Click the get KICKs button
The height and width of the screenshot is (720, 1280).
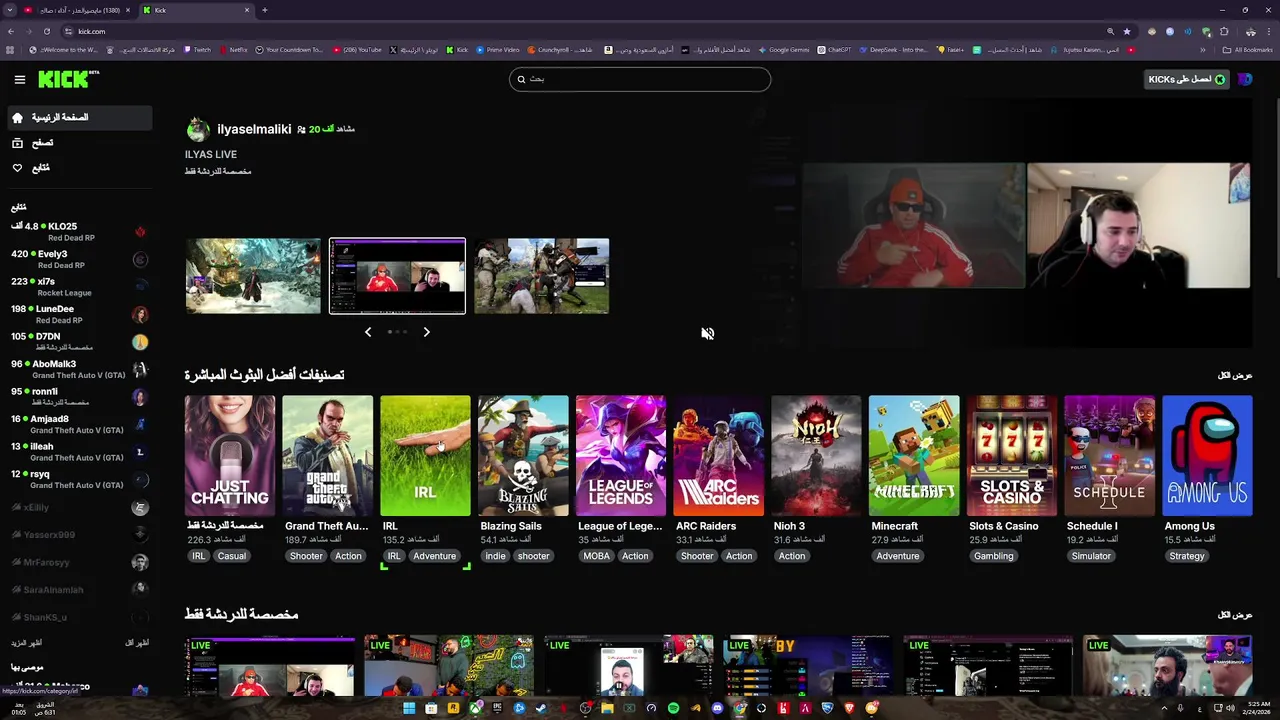[1187, 79]
